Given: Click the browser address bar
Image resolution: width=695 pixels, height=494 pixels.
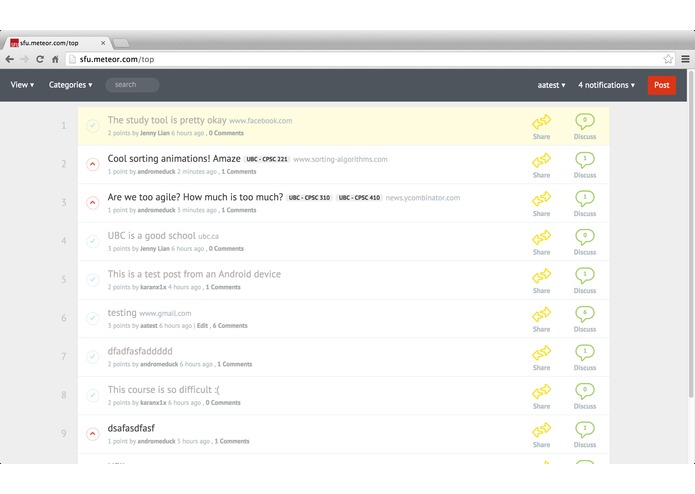Looking at the screenshot, I should coord(368,59).
